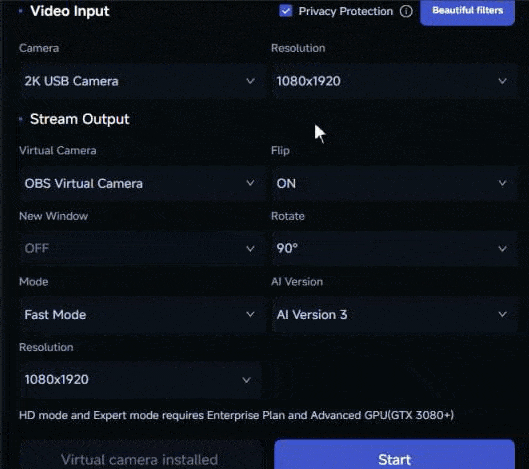Image resolution: width=529 pixels, height=469 pixels.
Task: Click the New Window field label
Action: tap(53, 216)
